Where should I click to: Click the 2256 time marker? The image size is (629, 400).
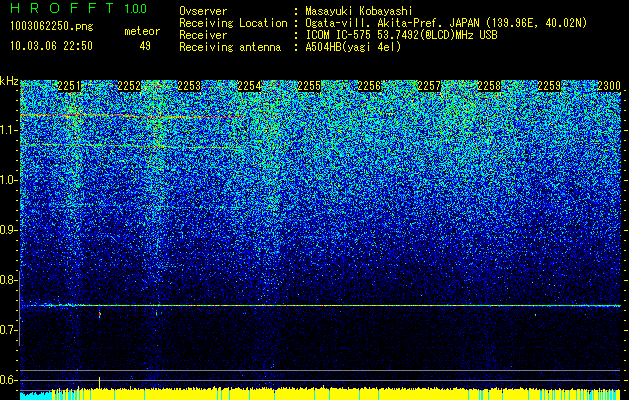coord(369,86)
